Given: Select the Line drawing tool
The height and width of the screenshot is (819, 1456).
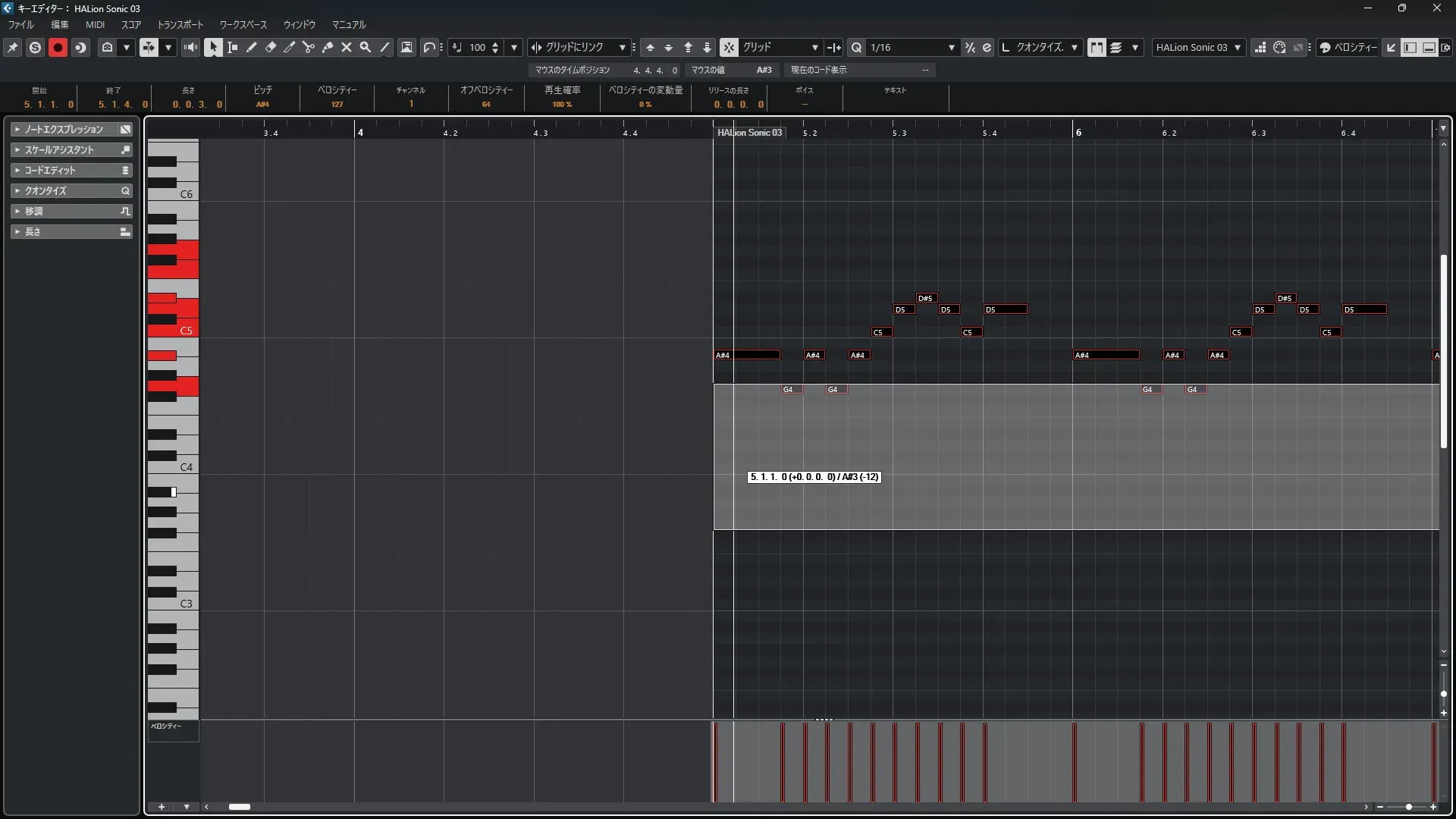Looking at the screenshot, I should click(384, 47).
